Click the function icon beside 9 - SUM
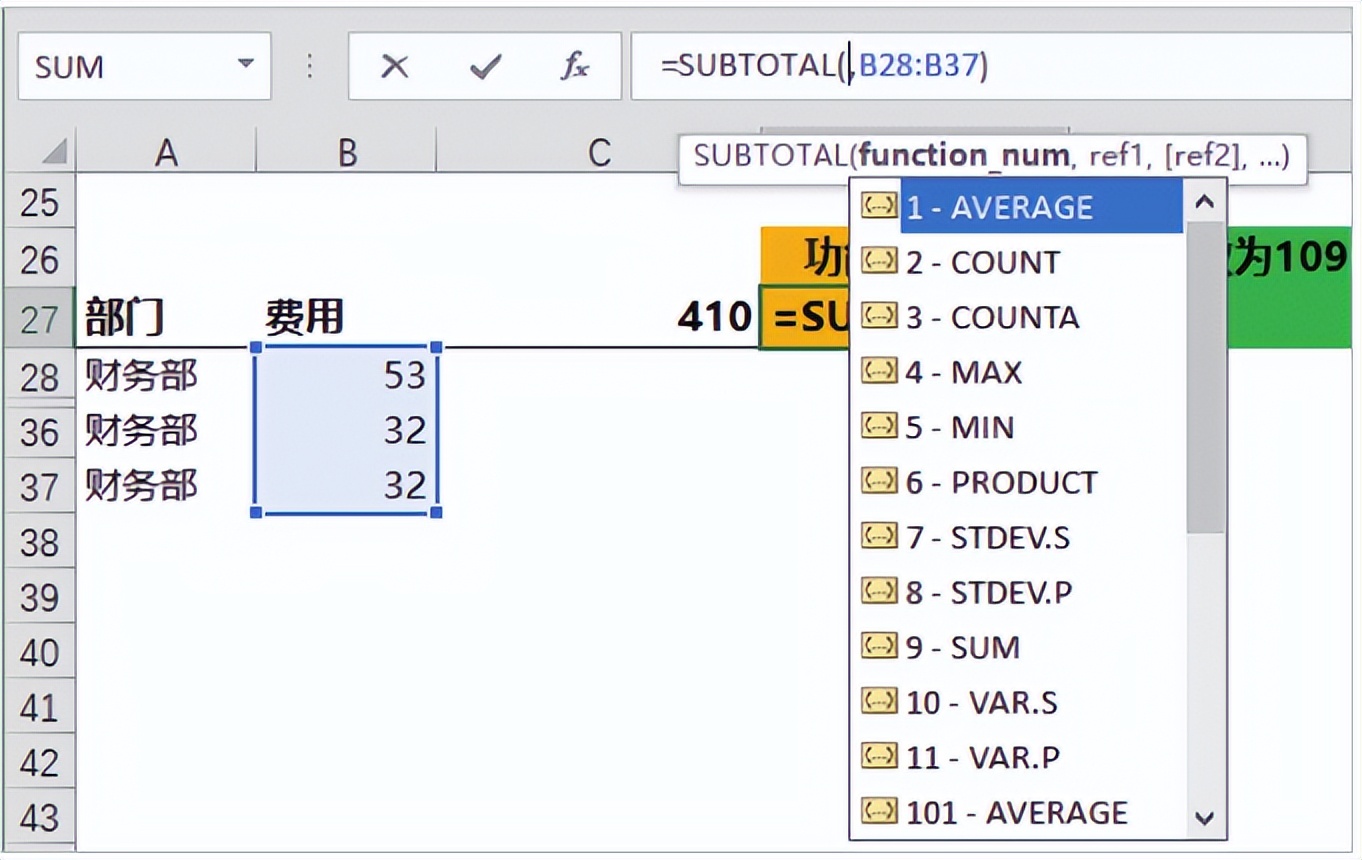The width and height of the screenshot is (1362, 860). 878,647
